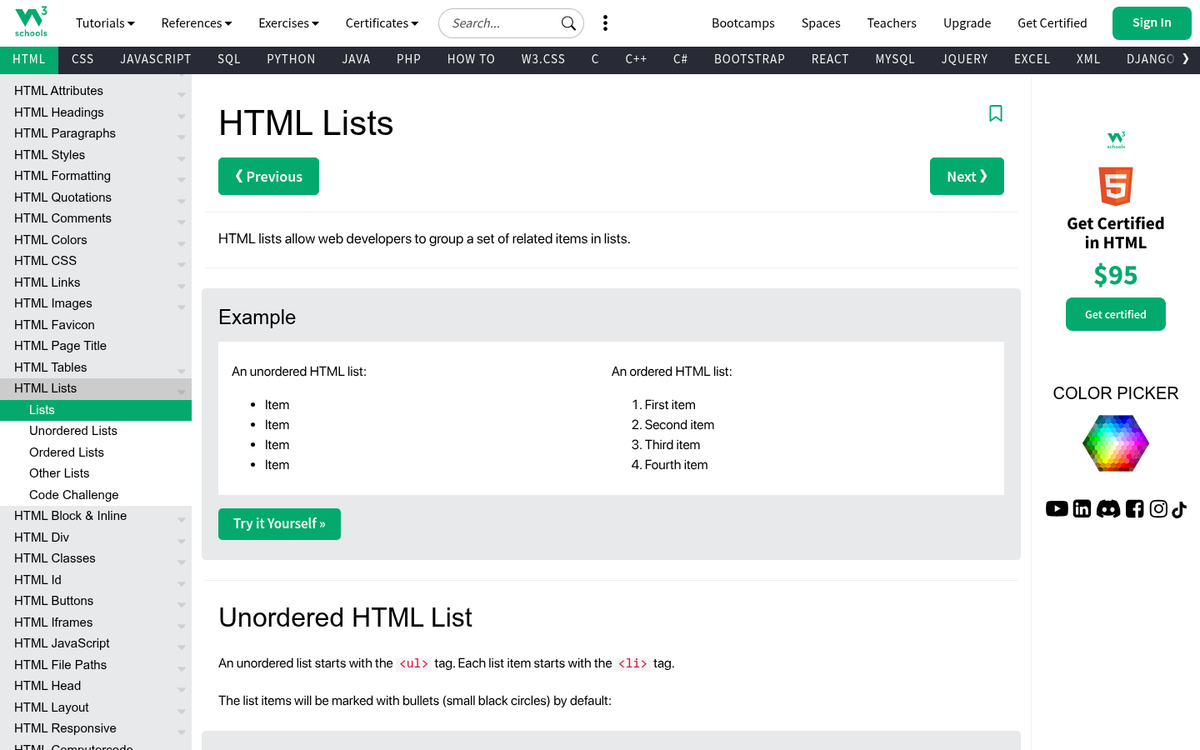1200x750 pixels.
Task: Click the YouTube icon in the sidebar
Action: (x=1057, y=509)
